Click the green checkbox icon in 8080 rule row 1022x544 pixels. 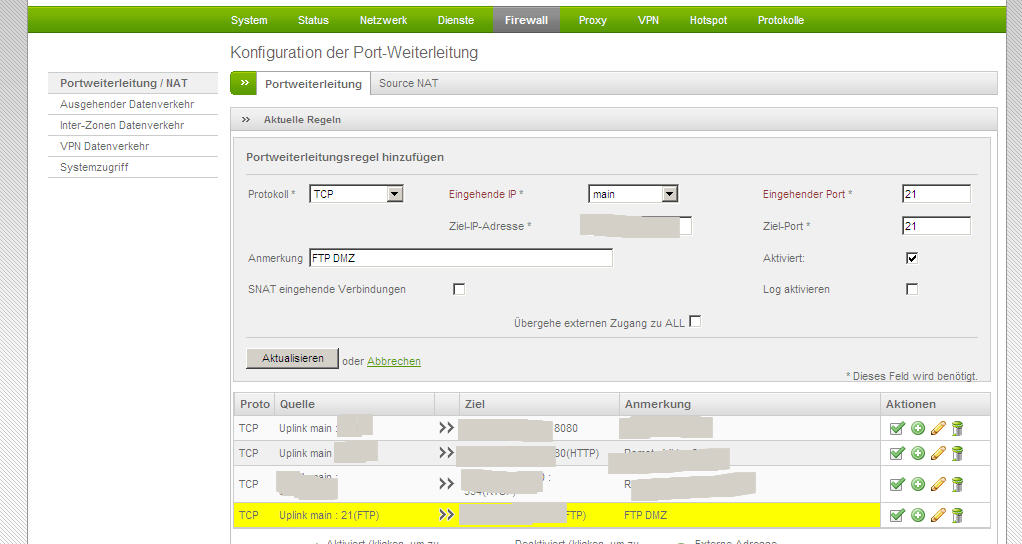pos(897,428)
